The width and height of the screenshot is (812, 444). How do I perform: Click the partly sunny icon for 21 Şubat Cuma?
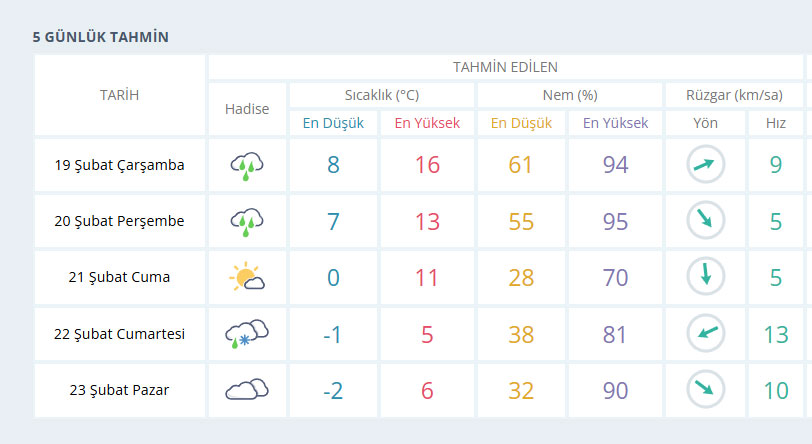[247, 276]
